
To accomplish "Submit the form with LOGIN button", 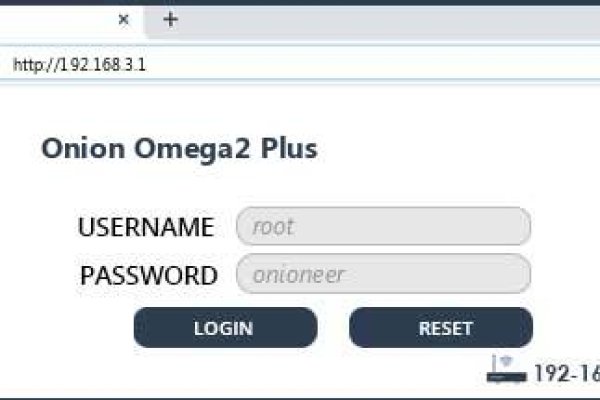I will [x=225, y=328].
